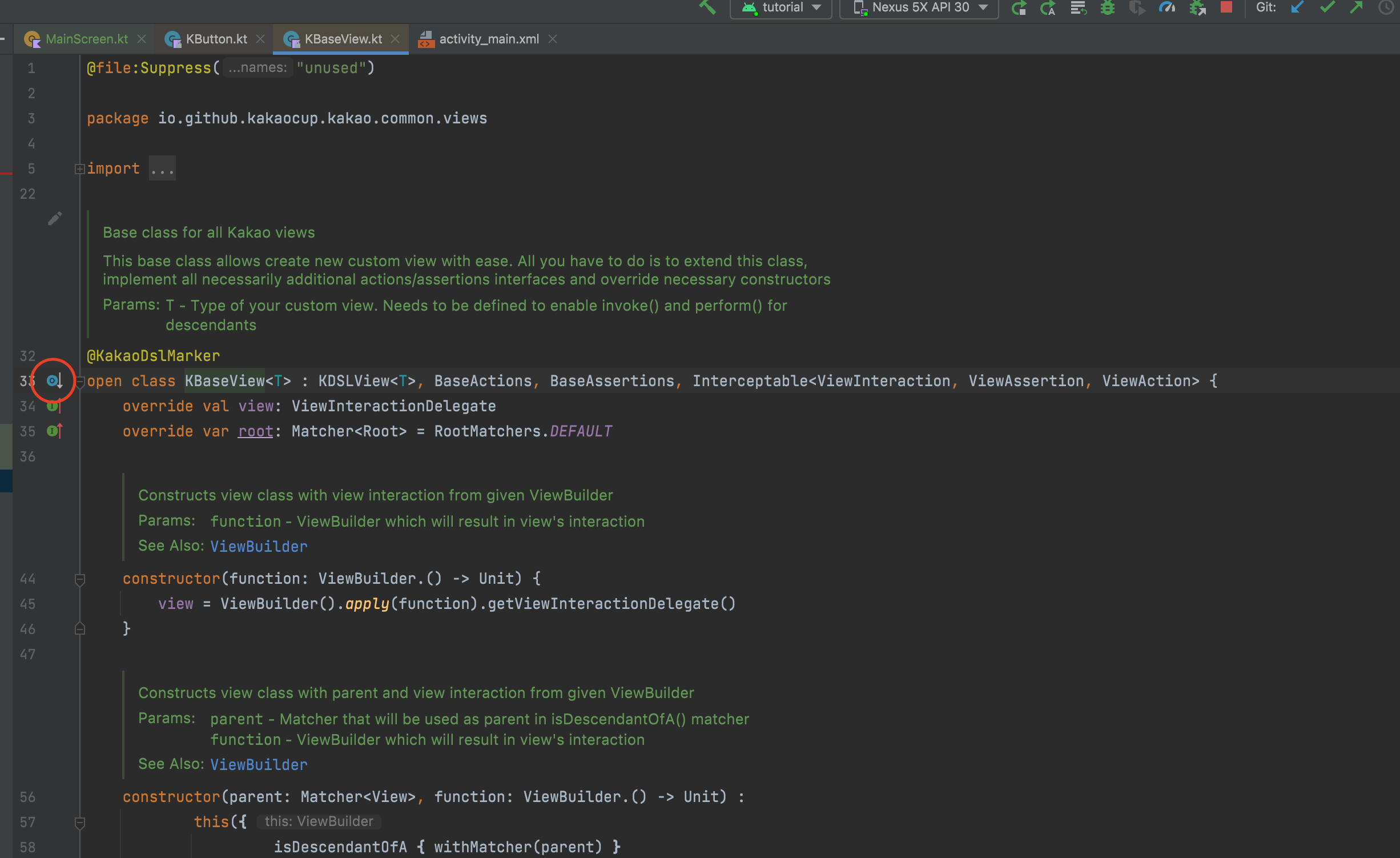Click the RootMatchers reference on line 35
This screenshot has height=858, width=1400.
click(487, 431)
